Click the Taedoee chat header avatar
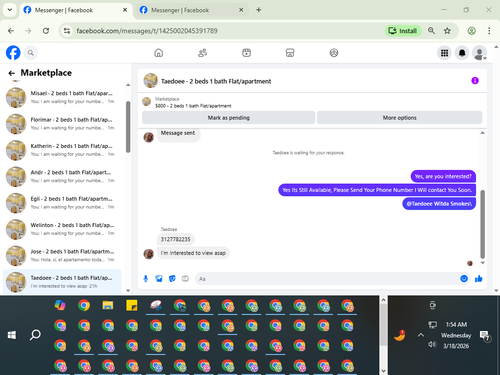500x375 pixels. coord(150,81)
